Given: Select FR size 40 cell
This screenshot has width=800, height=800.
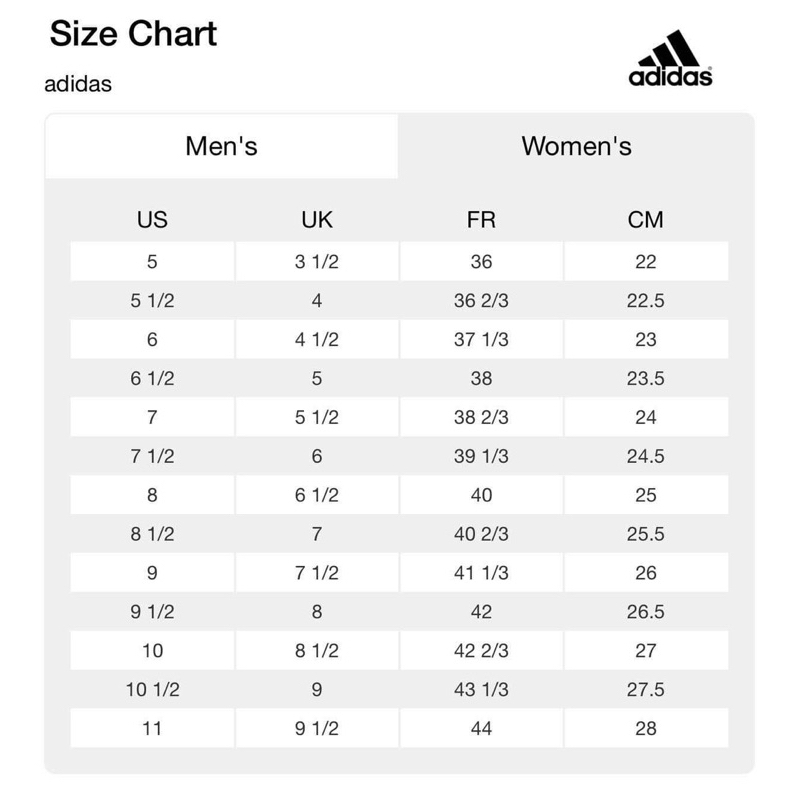Looking at the screenshot, I should point(481,495).
